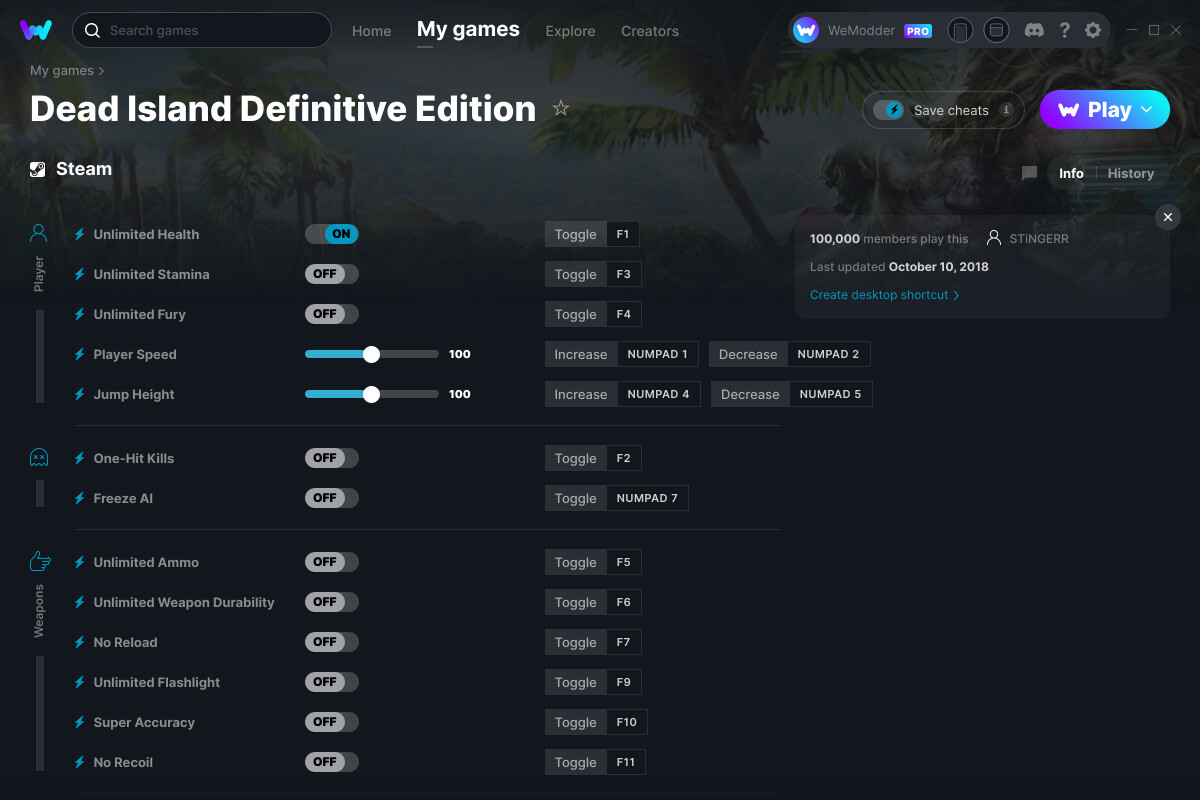The height and width of the screenshot is (800, 1200).
Task: Click the Create desktop shortcut link
Action: pyautogui.click(x=879, y=294)
